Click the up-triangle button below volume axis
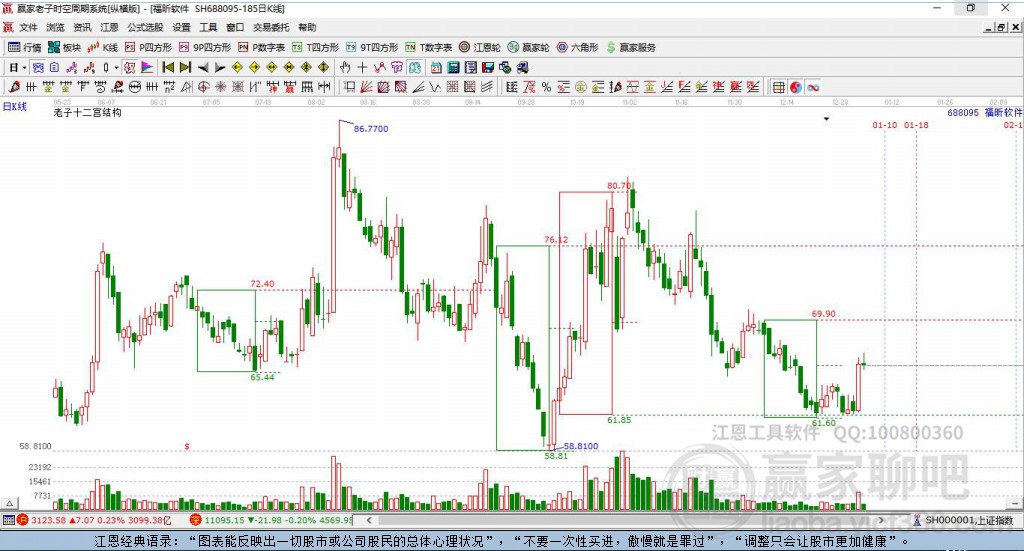The width and height of the screenshot is (1024, 551). tap(9, 503)
